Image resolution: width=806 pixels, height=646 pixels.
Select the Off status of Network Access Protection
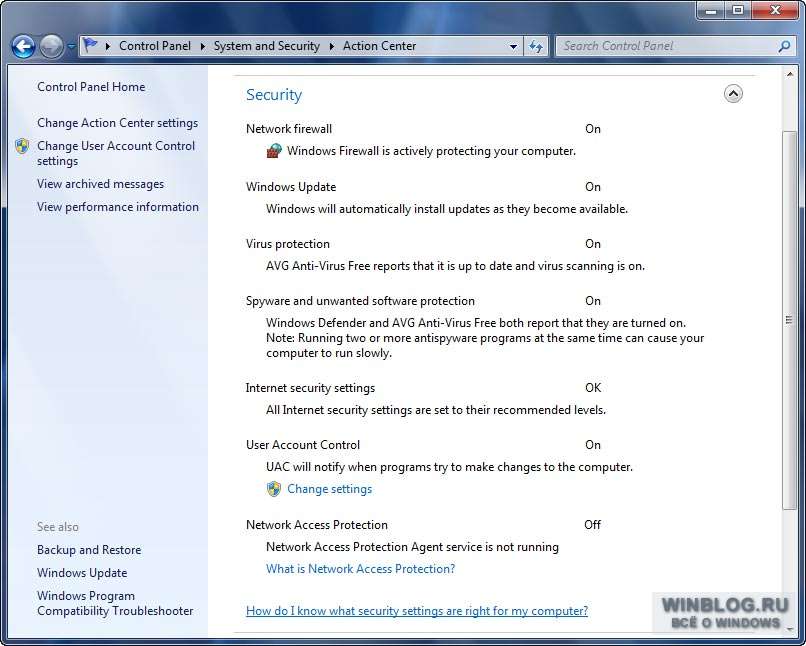click(x=592, y=525)
